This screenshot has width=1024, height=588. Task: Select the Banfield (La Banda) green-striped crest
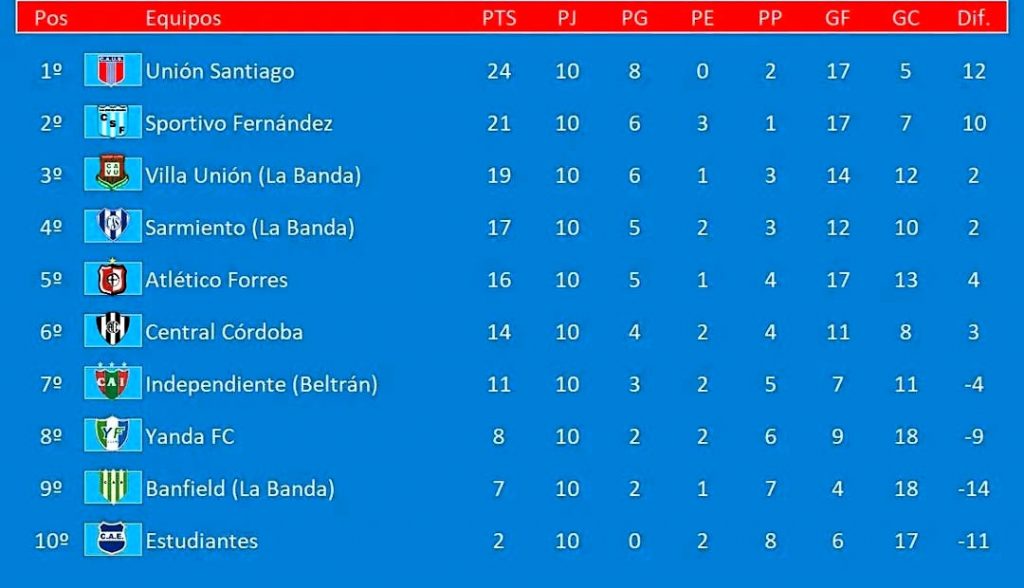[x=112, y=487]
